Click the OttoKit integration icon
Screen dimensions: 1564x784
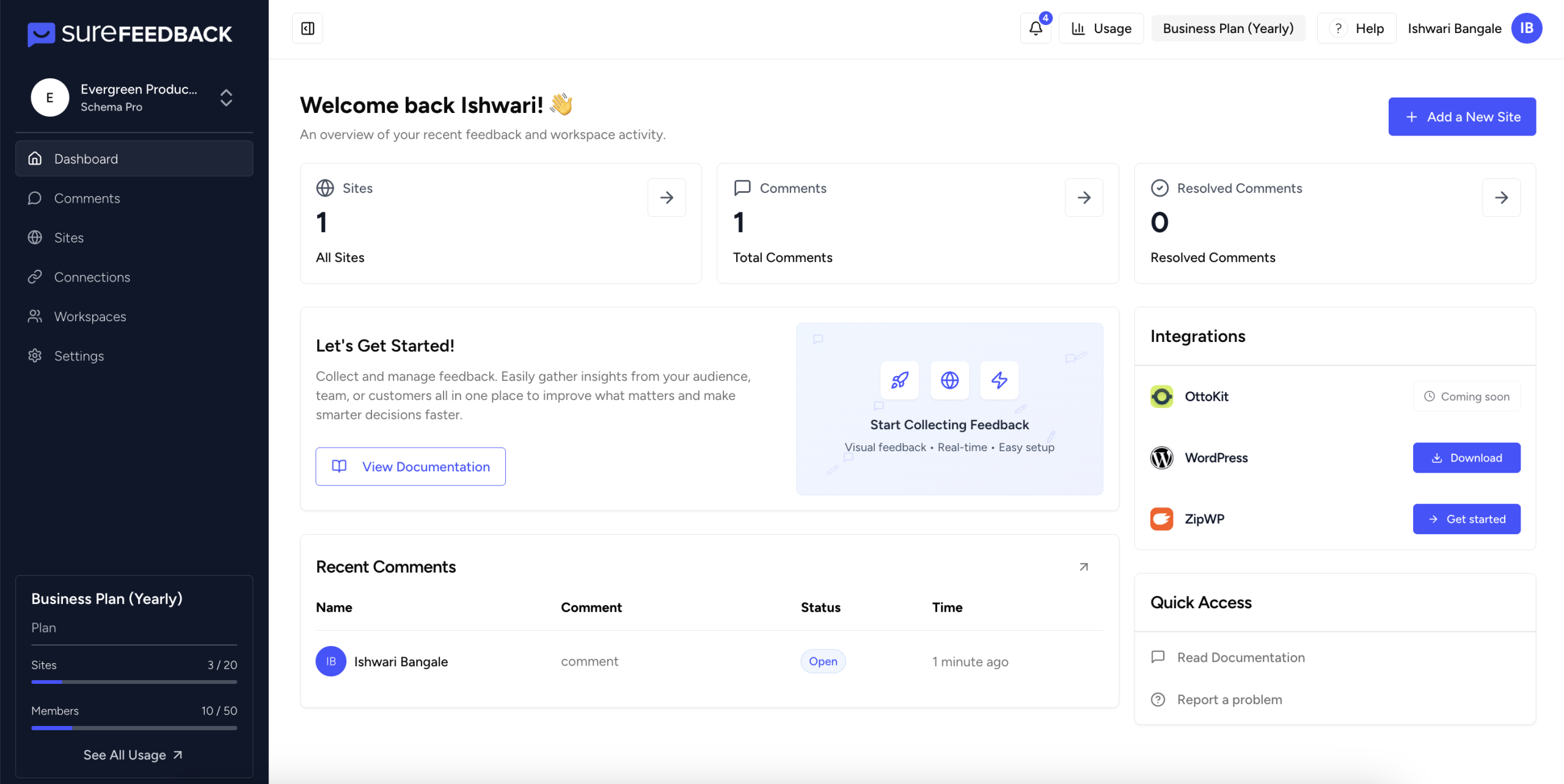[x=1161, y=396]
